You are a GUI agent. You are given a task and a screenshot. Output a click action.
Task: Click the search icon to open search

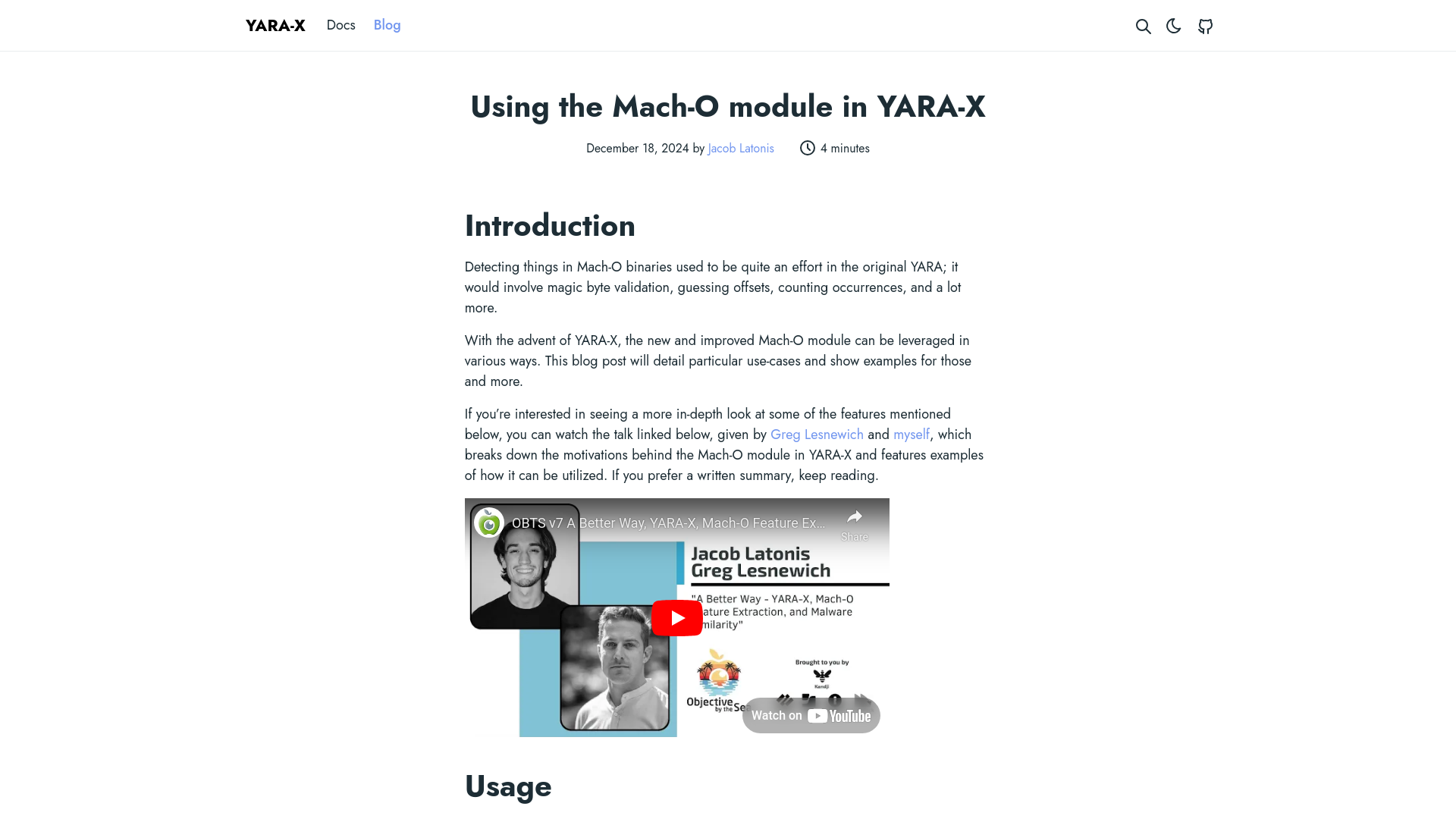coord(1143,26)
